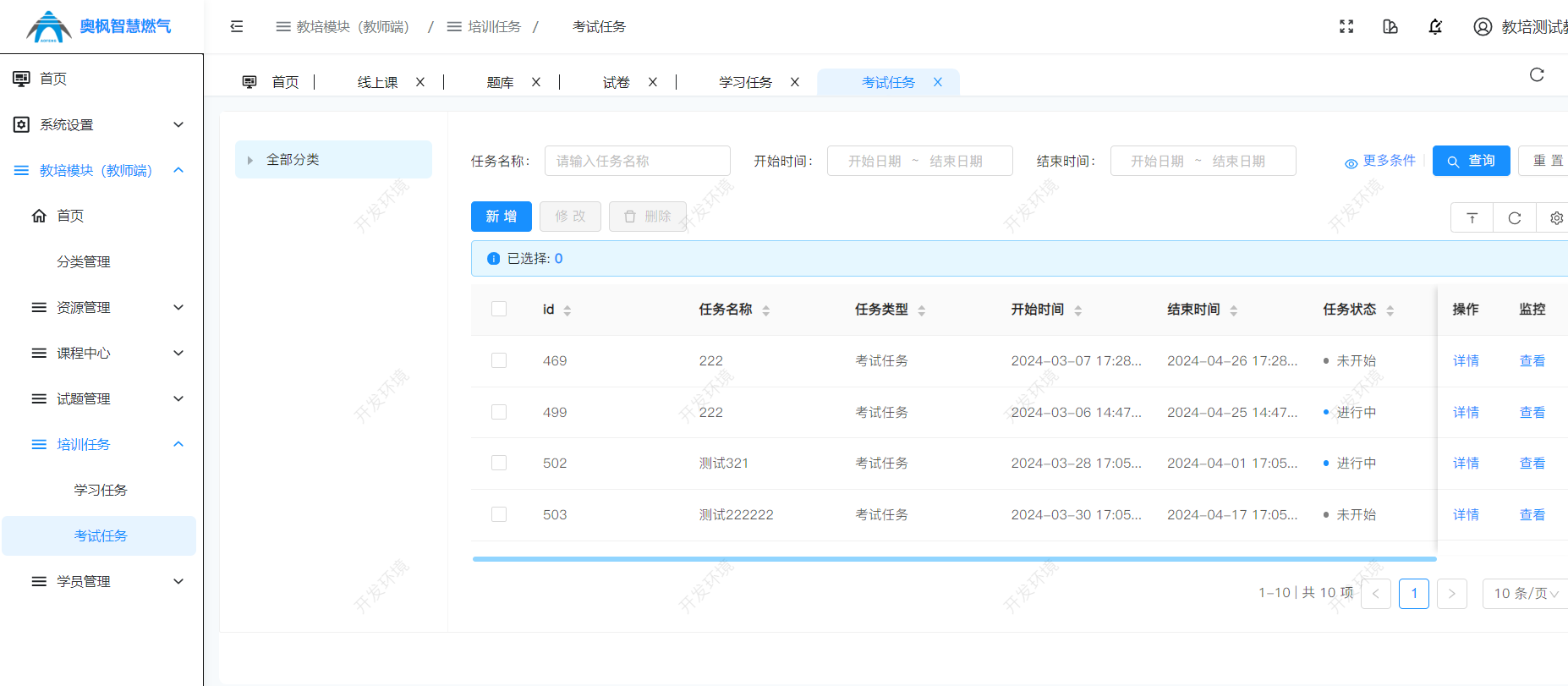Open the 10 条/页 page size dropdown
The height and width of the screenshot is (686, 1568).
1526,594
